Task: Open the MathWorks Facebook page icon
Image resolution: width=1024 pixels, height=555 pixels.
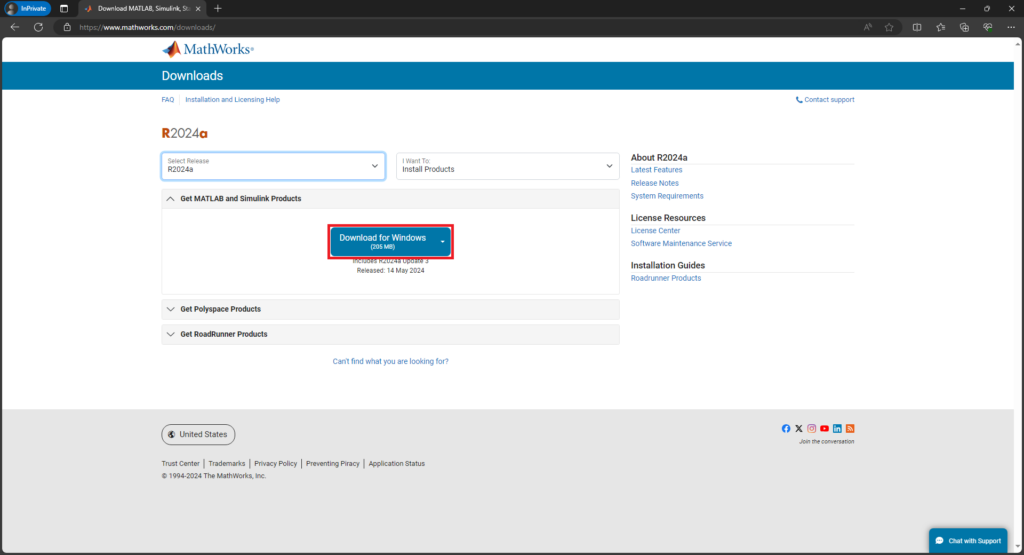Action: tap(786, 428)
